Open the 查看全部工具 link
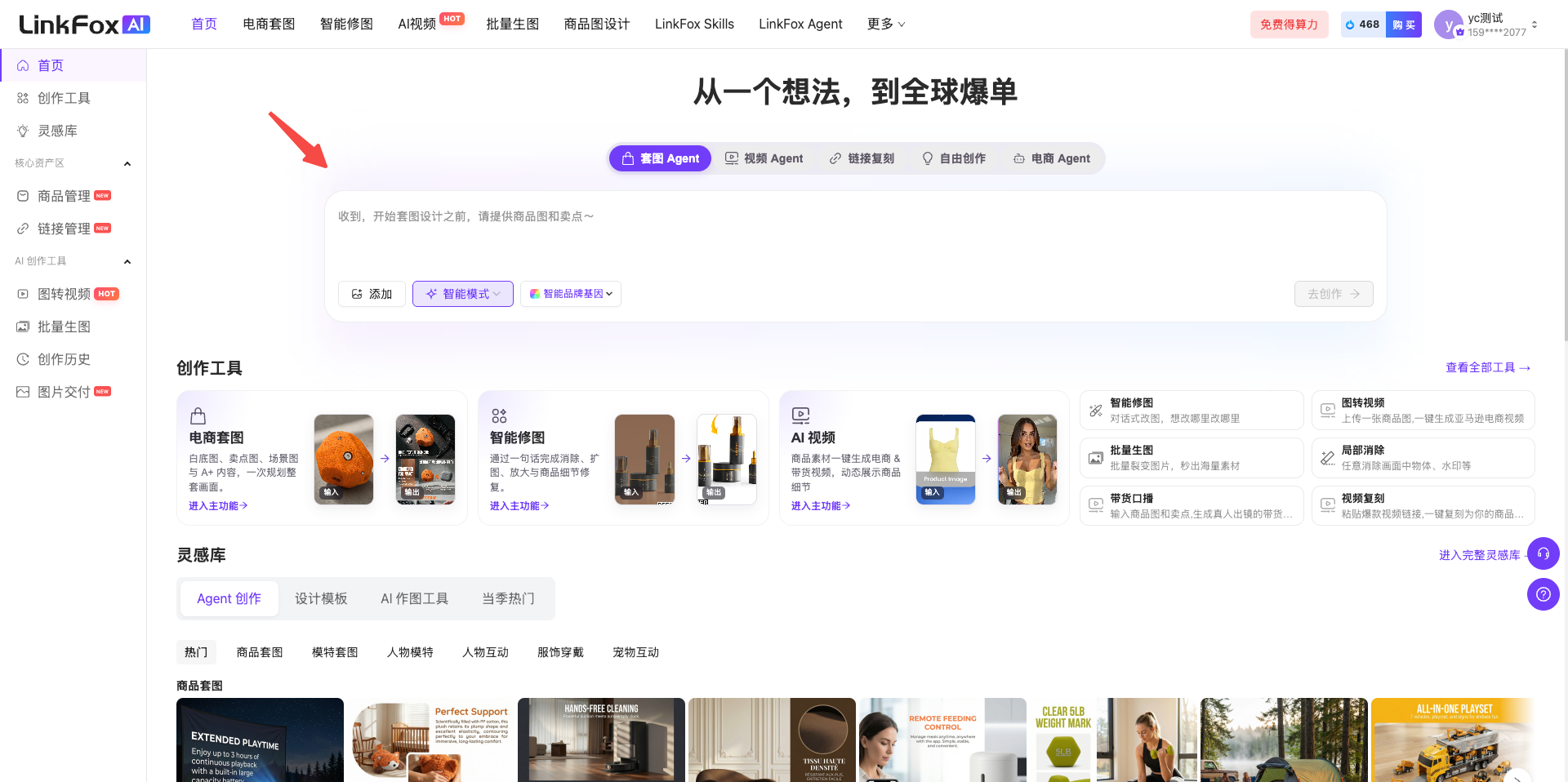The height and width of the screenshot is (782, 1568). pyautogui.click(x=1488, y=367)
